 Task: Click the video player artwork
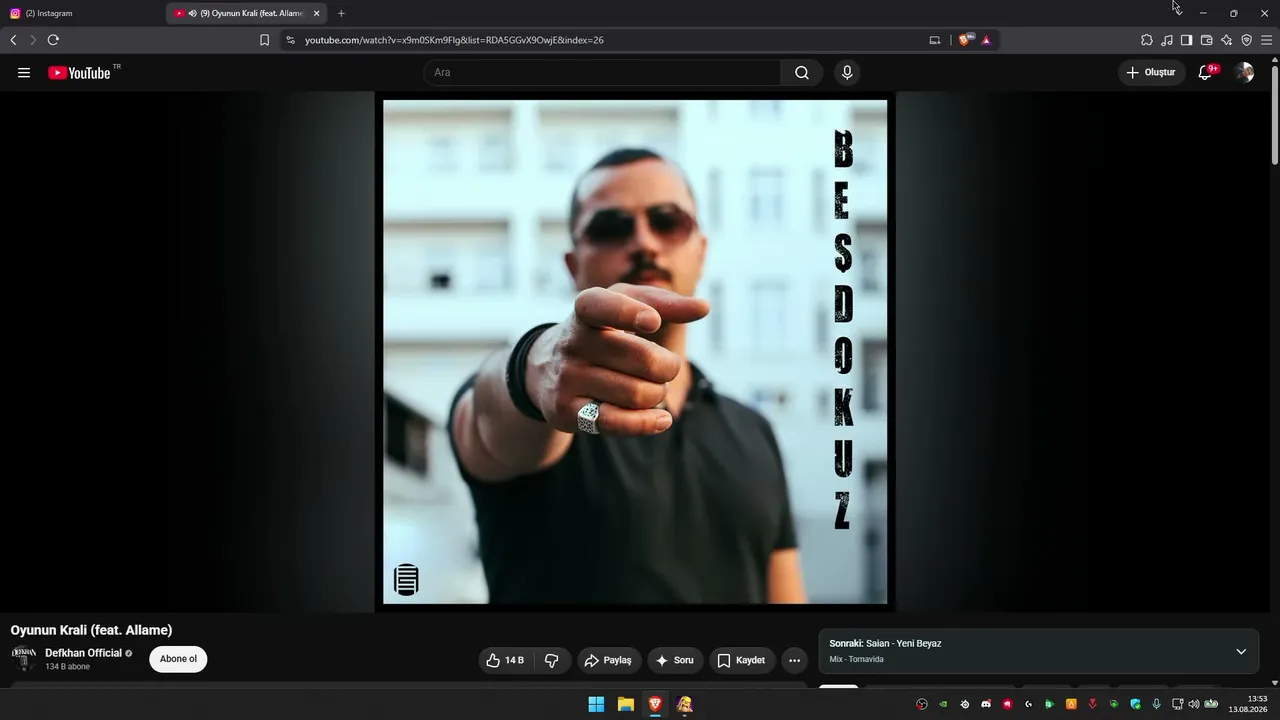[635, 352]
